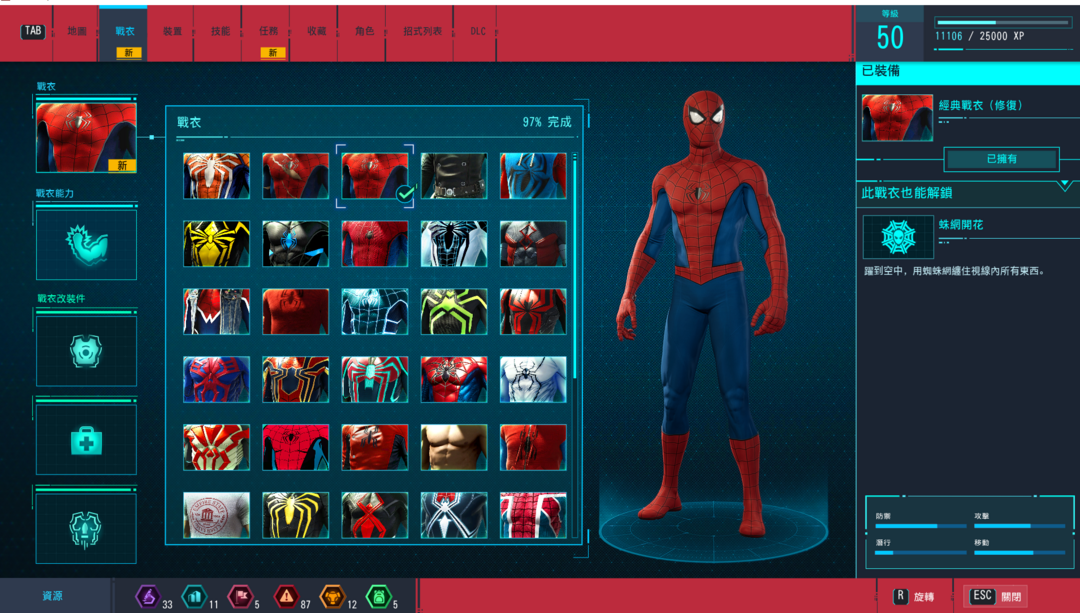Select the damaged classic suit thumbnail
Image resolution: width=1080 pixels, height=613 pixels.
pyautogui.click(x=295, y=176)
